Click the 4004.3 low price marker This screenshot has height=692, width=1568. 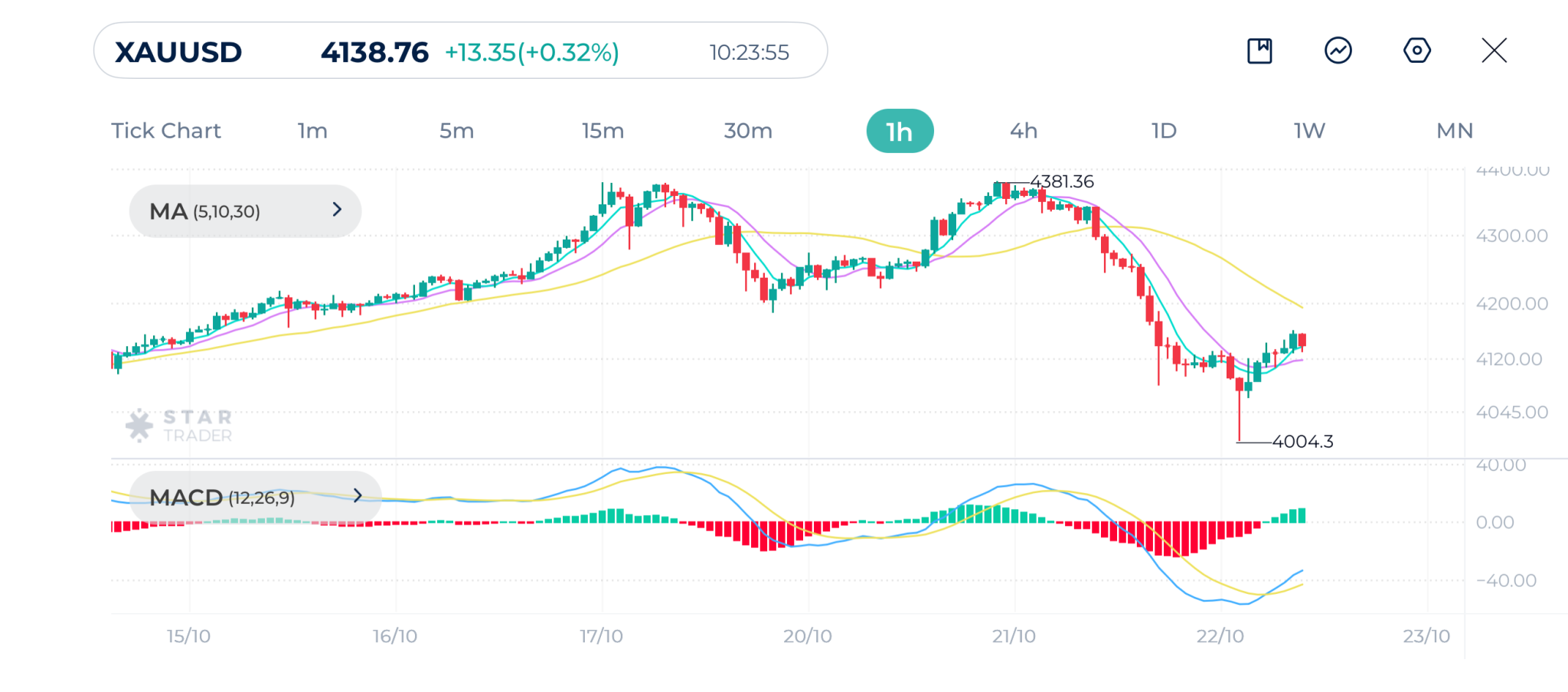tap(1302, 442)
